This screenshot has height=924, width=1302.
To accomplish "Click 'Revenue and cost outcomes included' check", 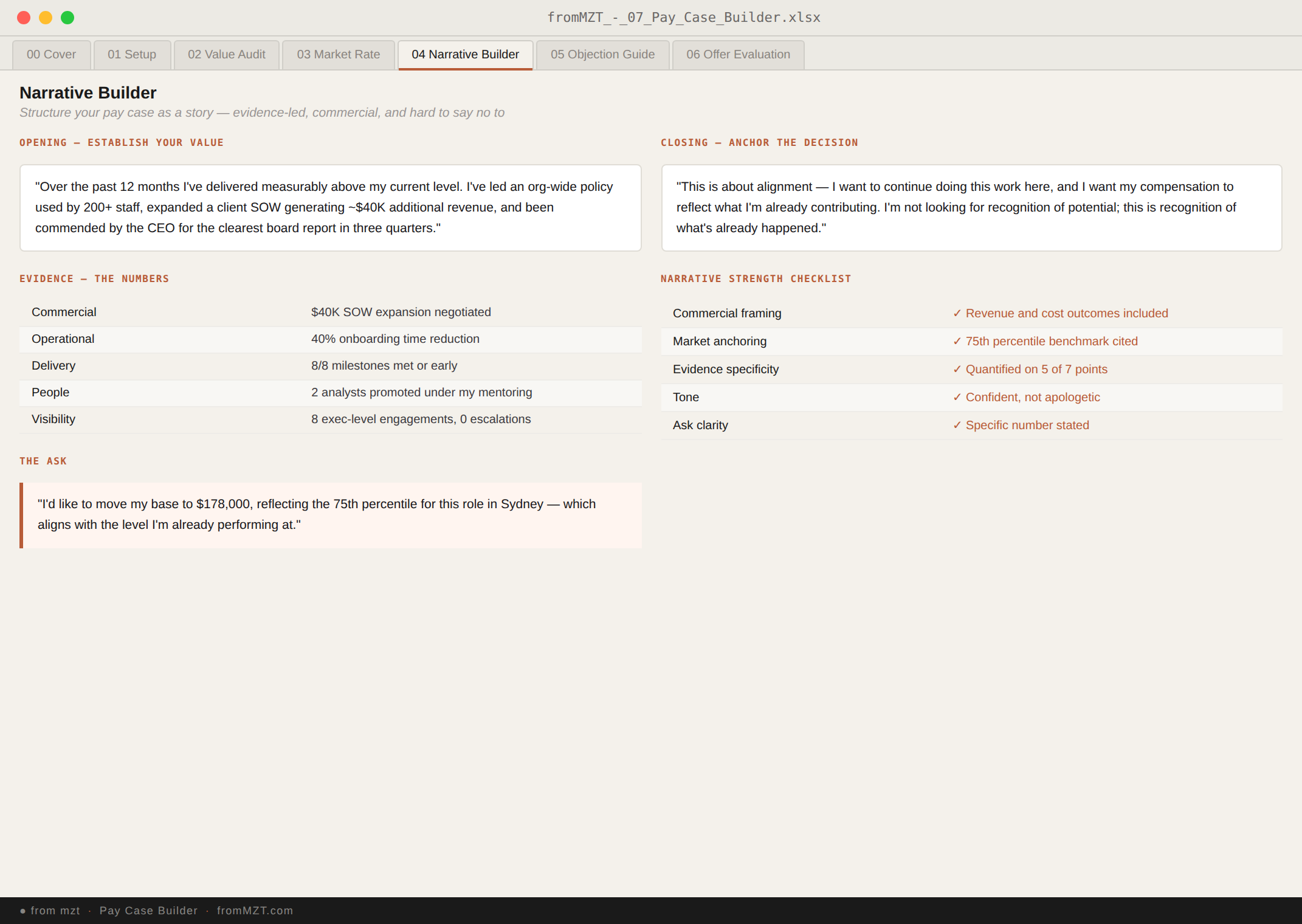I will point(1060,314).
